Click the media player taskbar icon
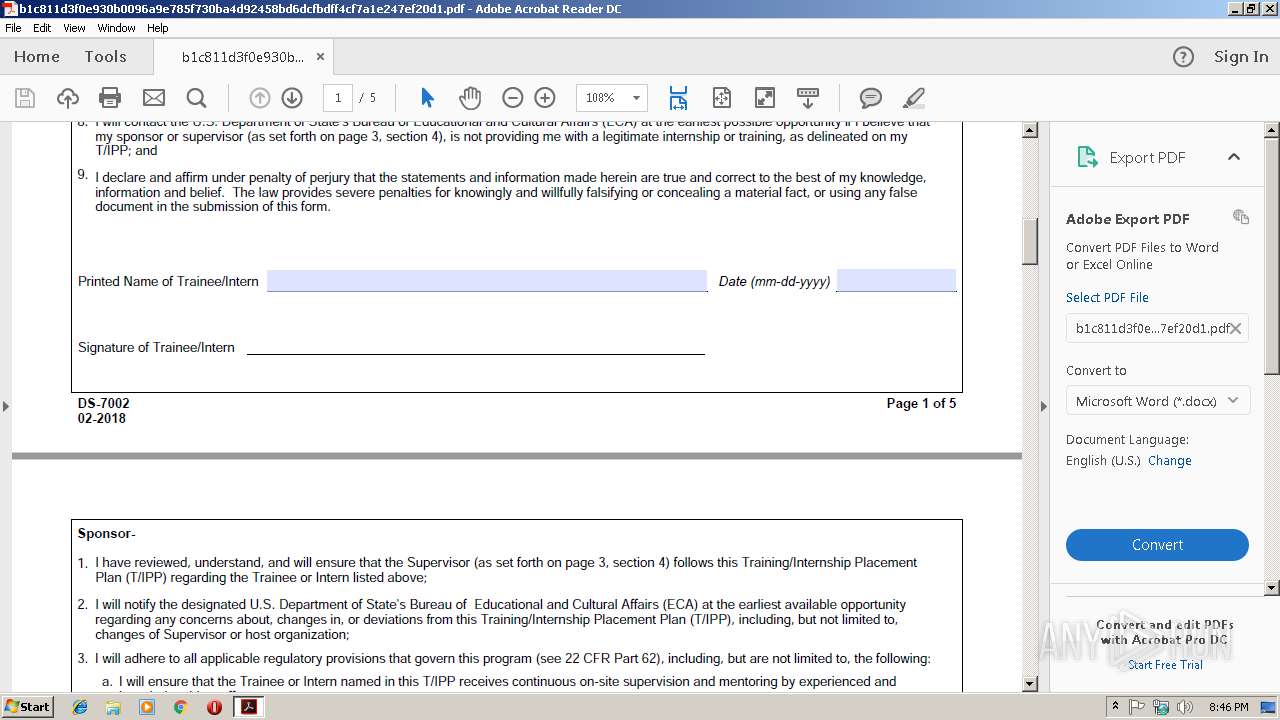Screen dimensions: 1280x720 pyautogui.click(x=147, y=707)
